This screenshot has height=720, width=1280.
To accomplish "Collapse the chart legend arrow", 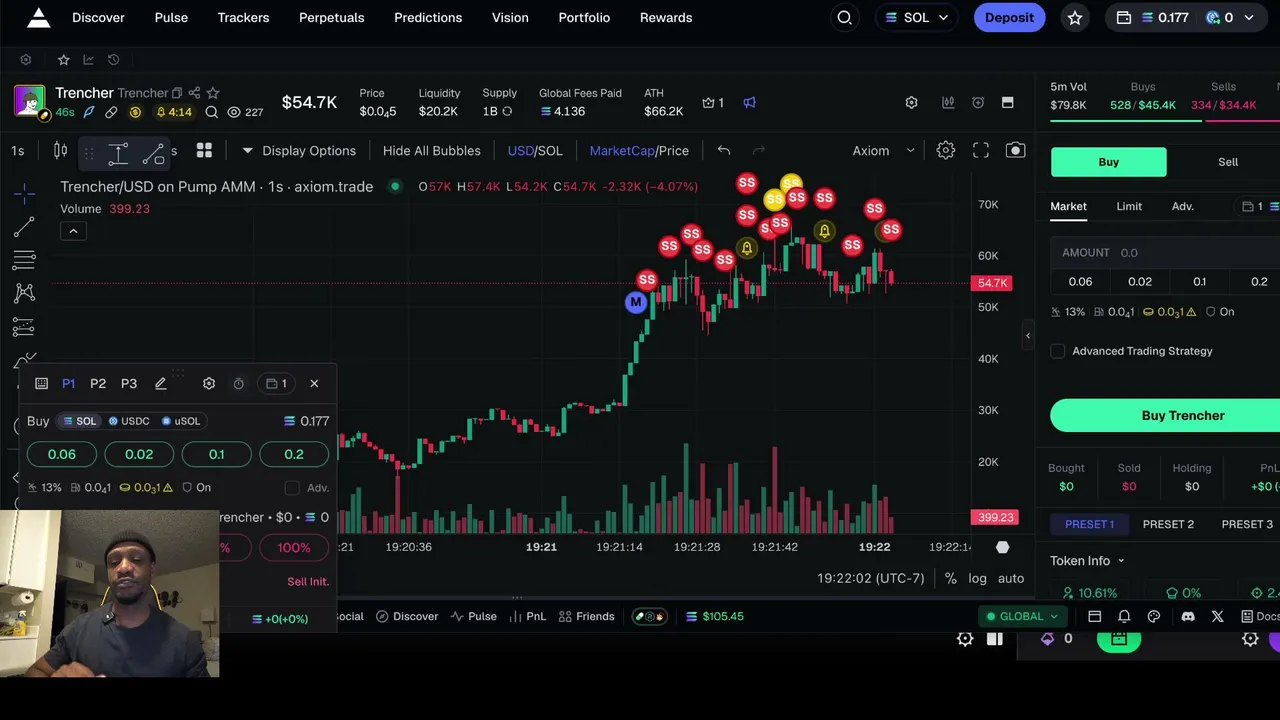I will click(x=73, y=231).
